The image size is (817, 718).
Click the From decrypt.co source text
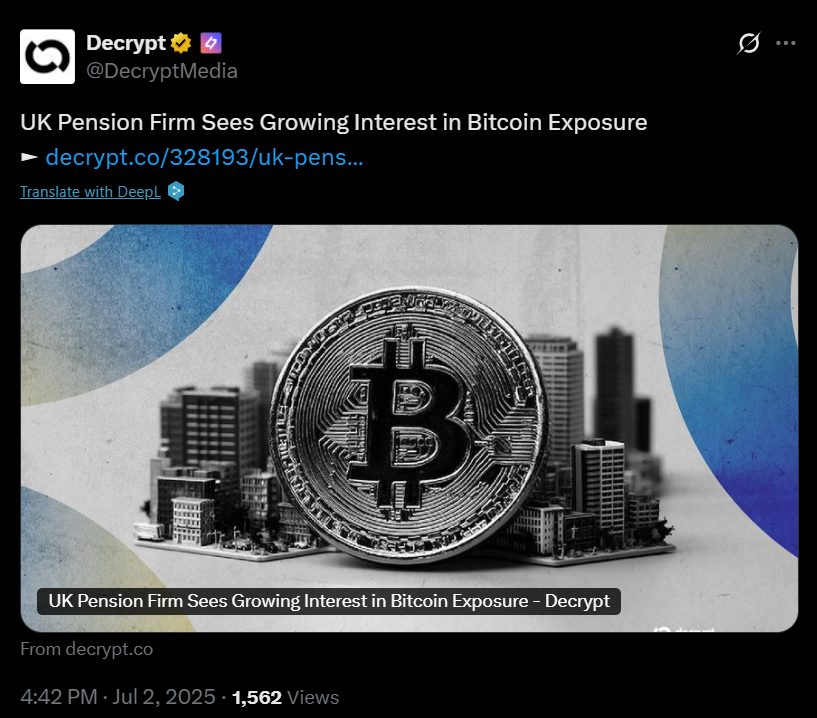tap(86, 649)
